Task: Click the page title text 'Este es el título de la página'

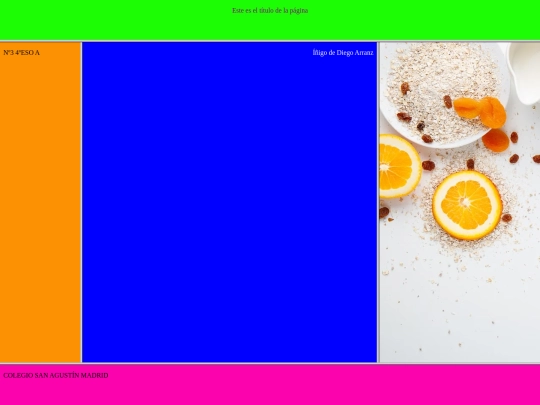Action: point(270,11)
